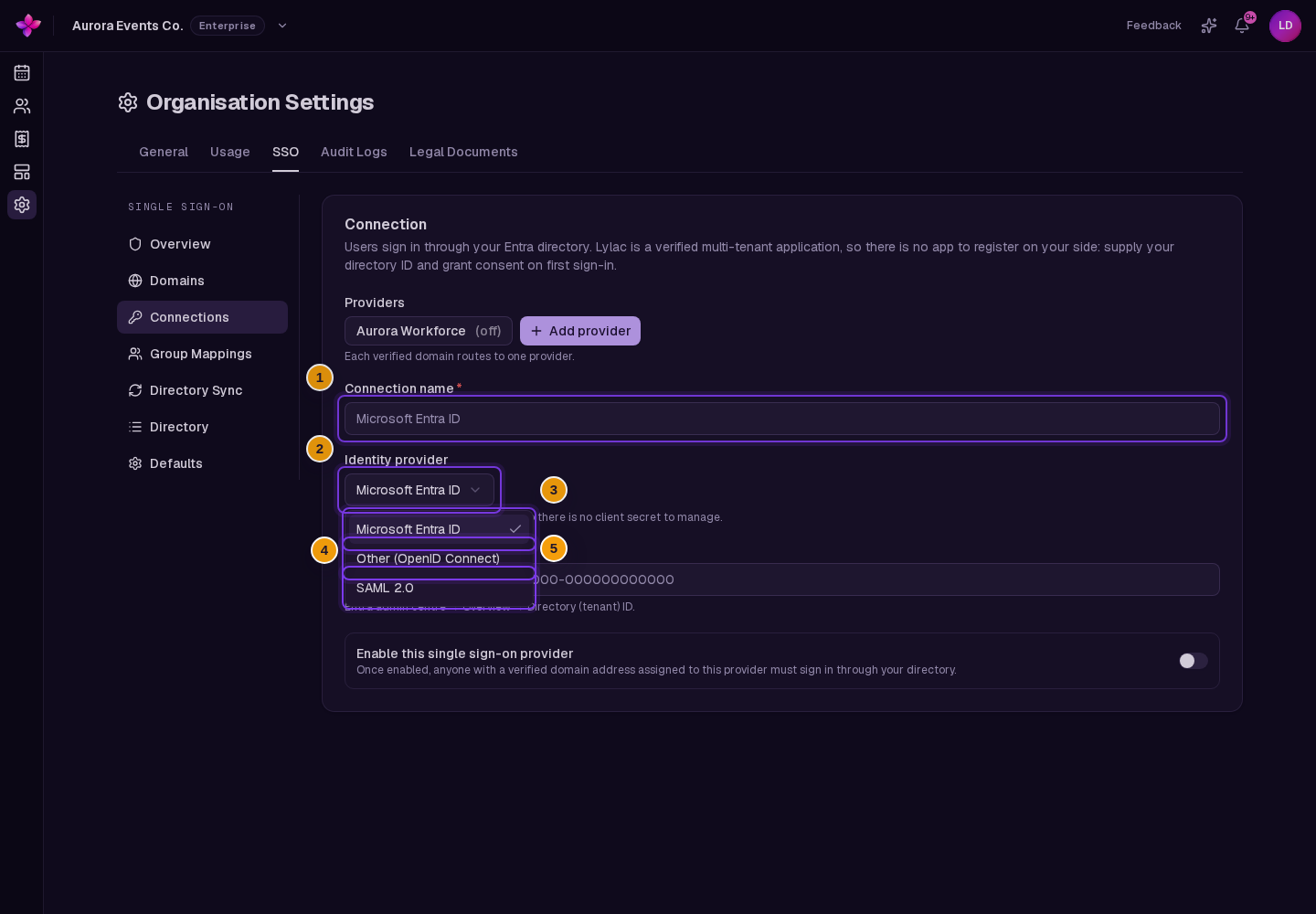
Task: Click the key icon beside Connections
Action: [x=135, y=317]
